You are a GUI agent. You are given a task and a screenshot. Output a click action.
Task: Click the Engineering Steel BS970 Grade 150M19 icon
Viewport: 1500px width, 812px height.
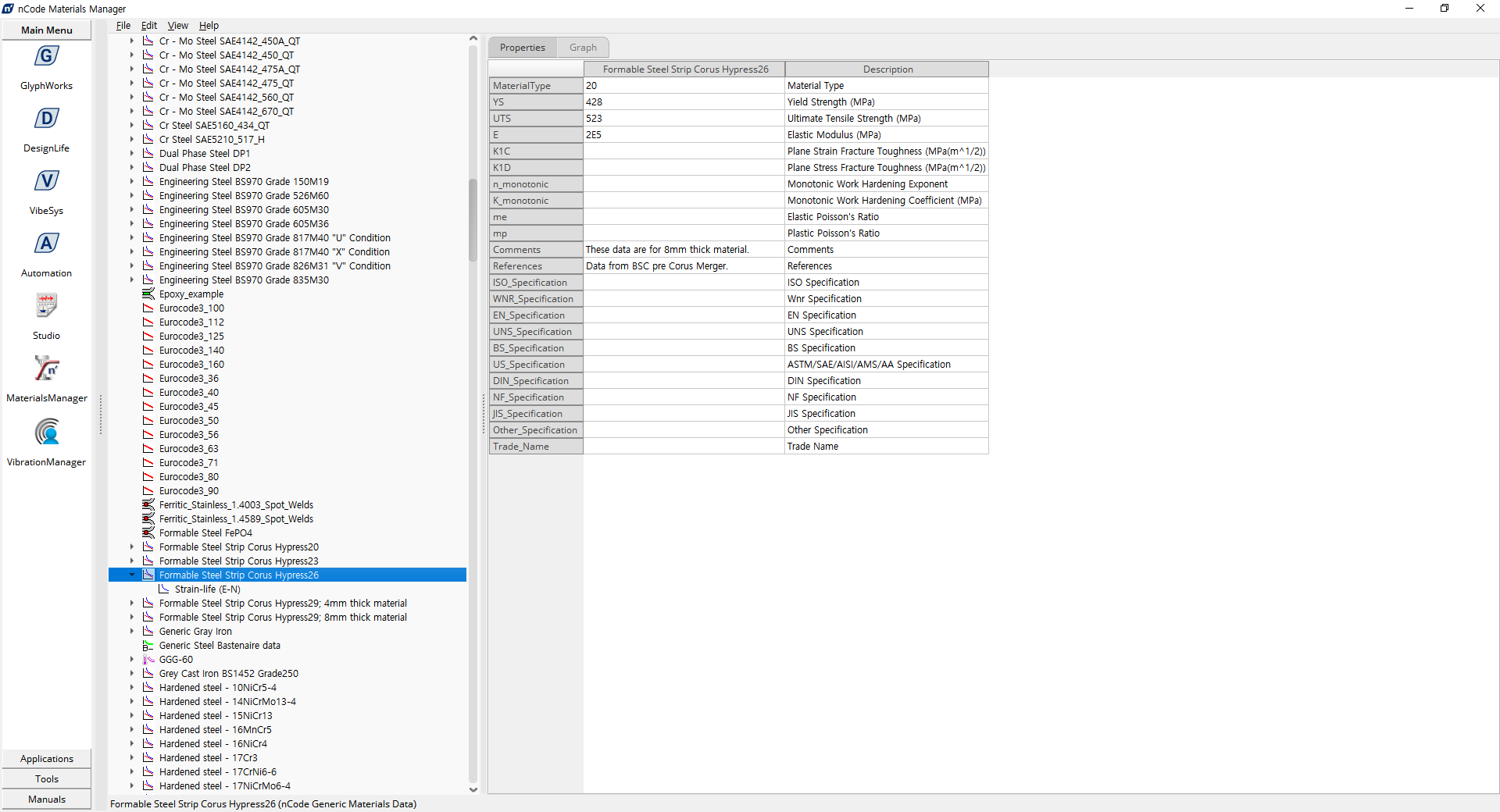pyautogui.click(x=148, y=182)
